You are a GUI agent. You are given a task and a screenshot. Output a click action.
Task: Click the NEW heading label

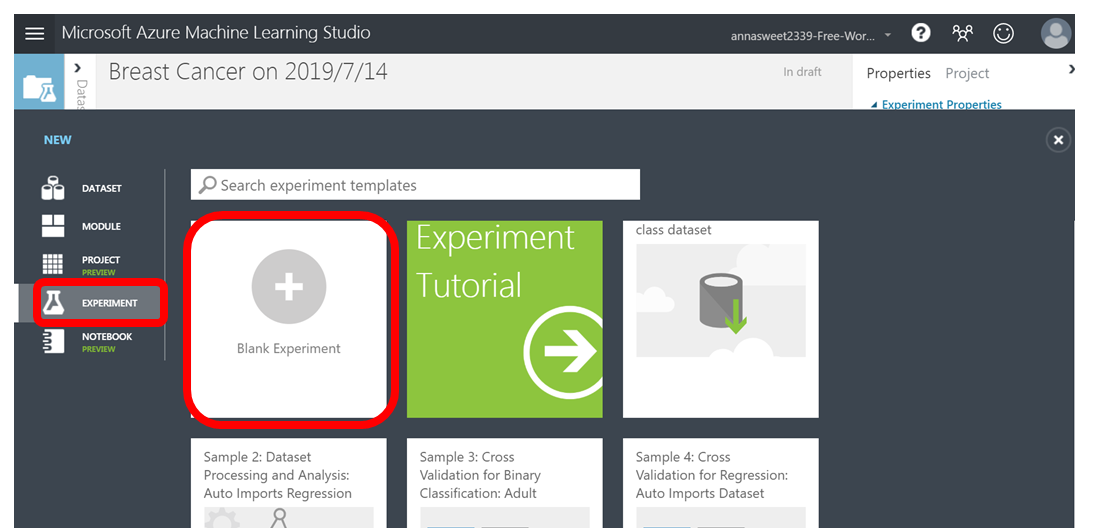click(x=58, y=140)
